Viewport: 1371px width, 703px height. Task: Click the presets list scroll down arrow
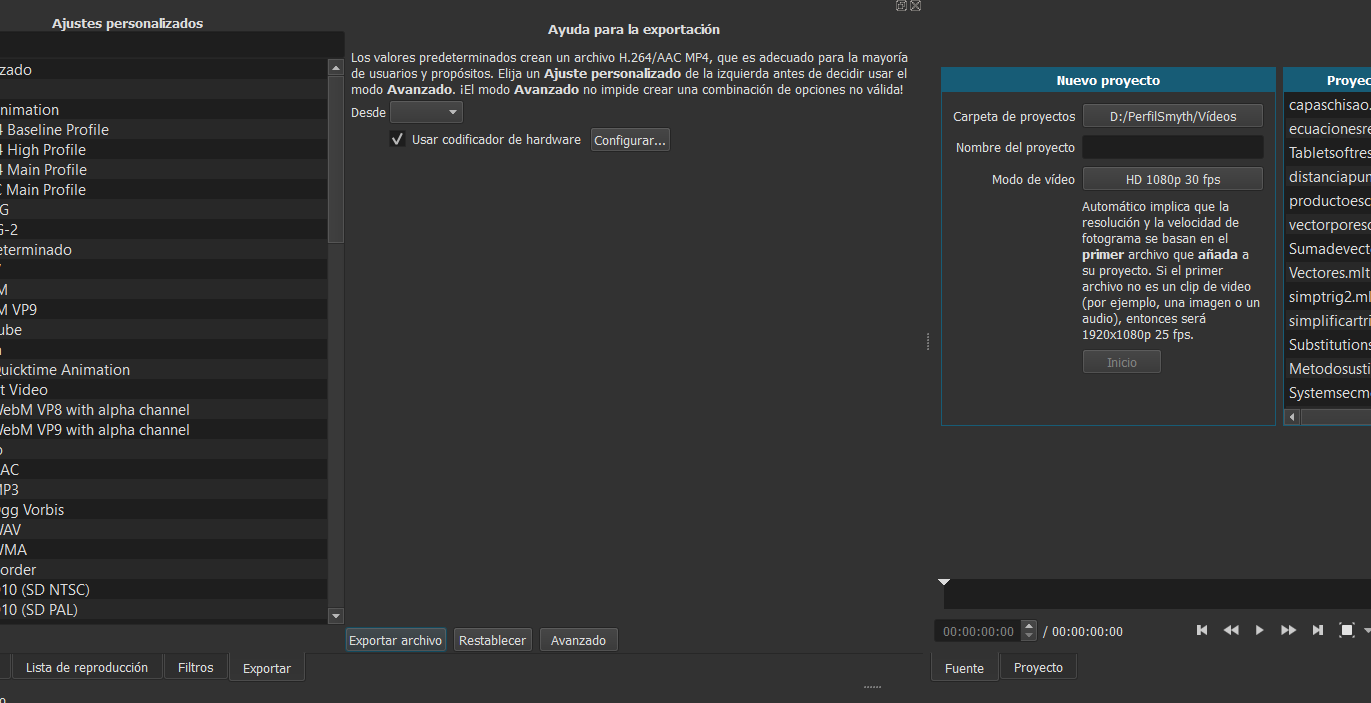pyautogui.click(x=336, y=616)
